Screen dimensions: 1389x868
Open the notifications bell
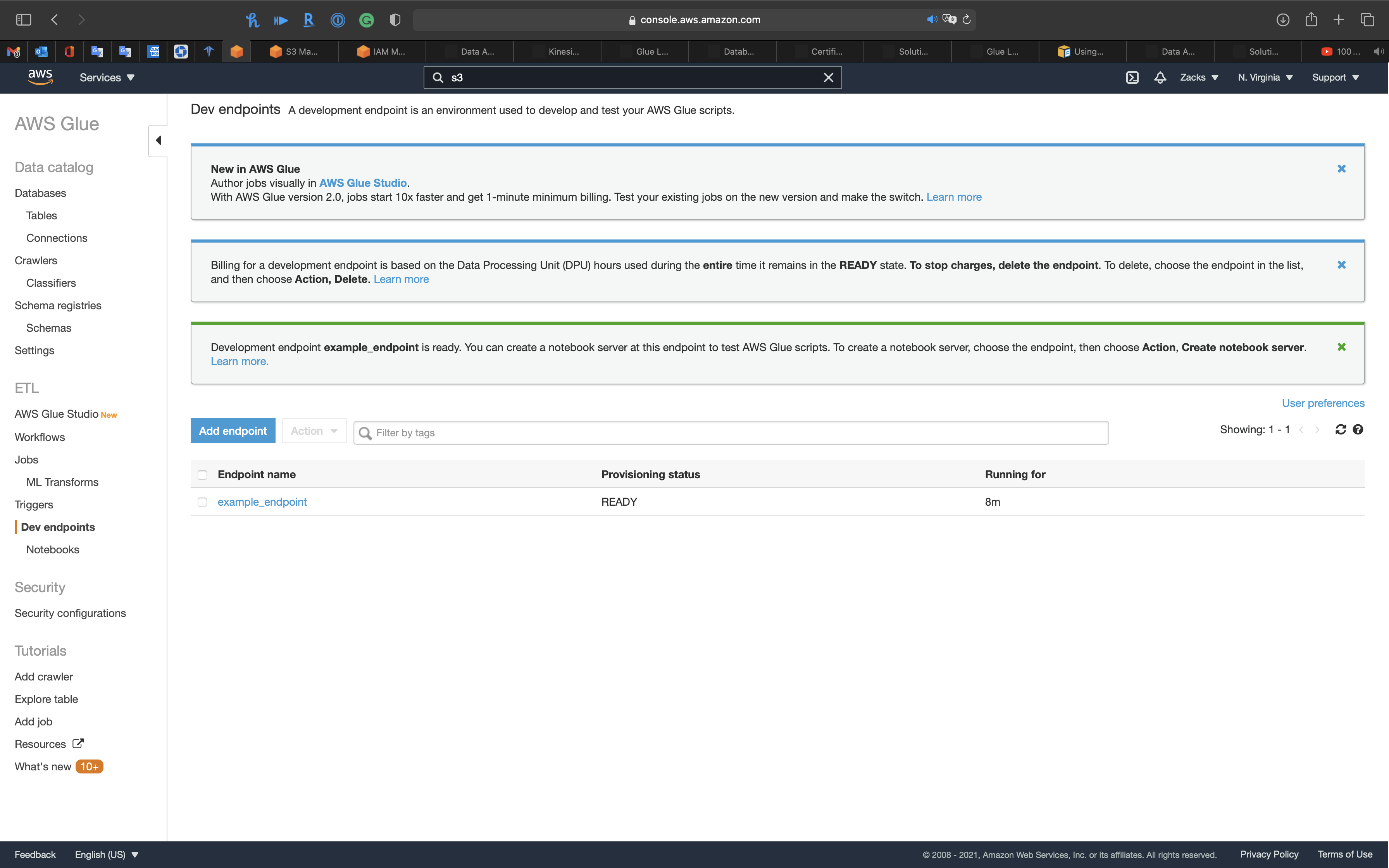click(1160, 77)
